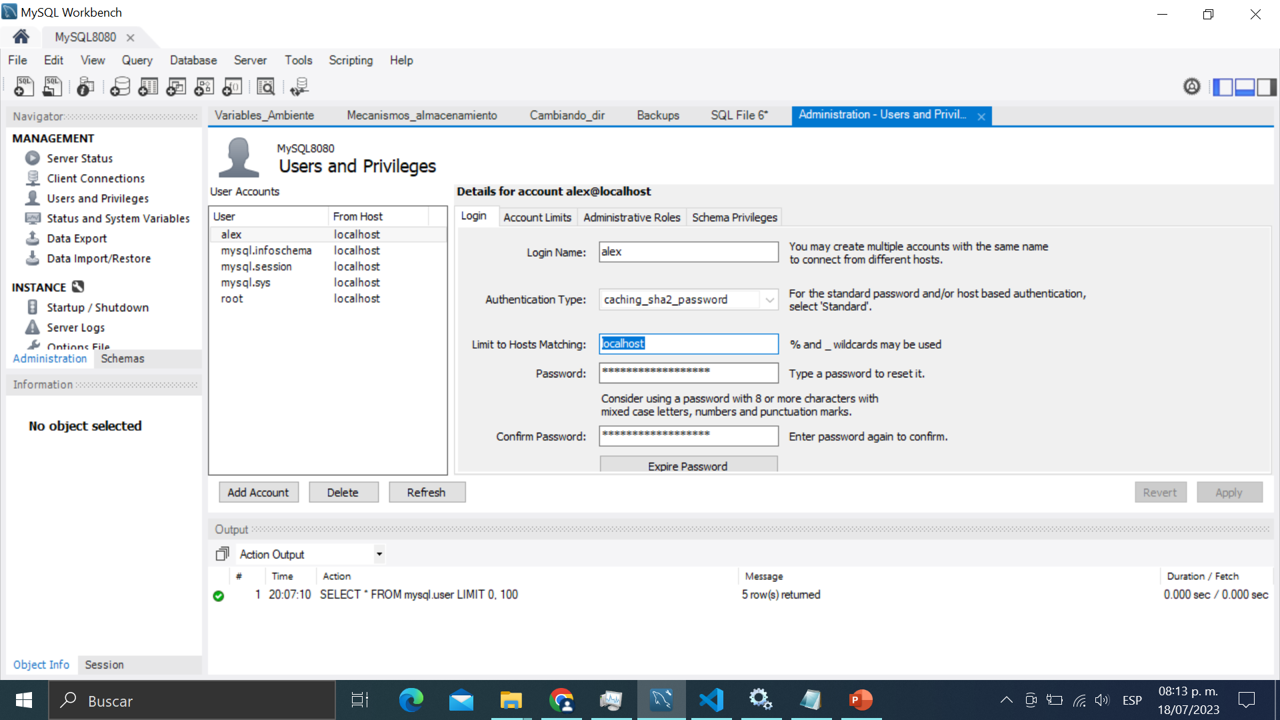Viewport: 1280px width, 720px height.
Task: Click the Add Account button
Action: pos(258,492)
